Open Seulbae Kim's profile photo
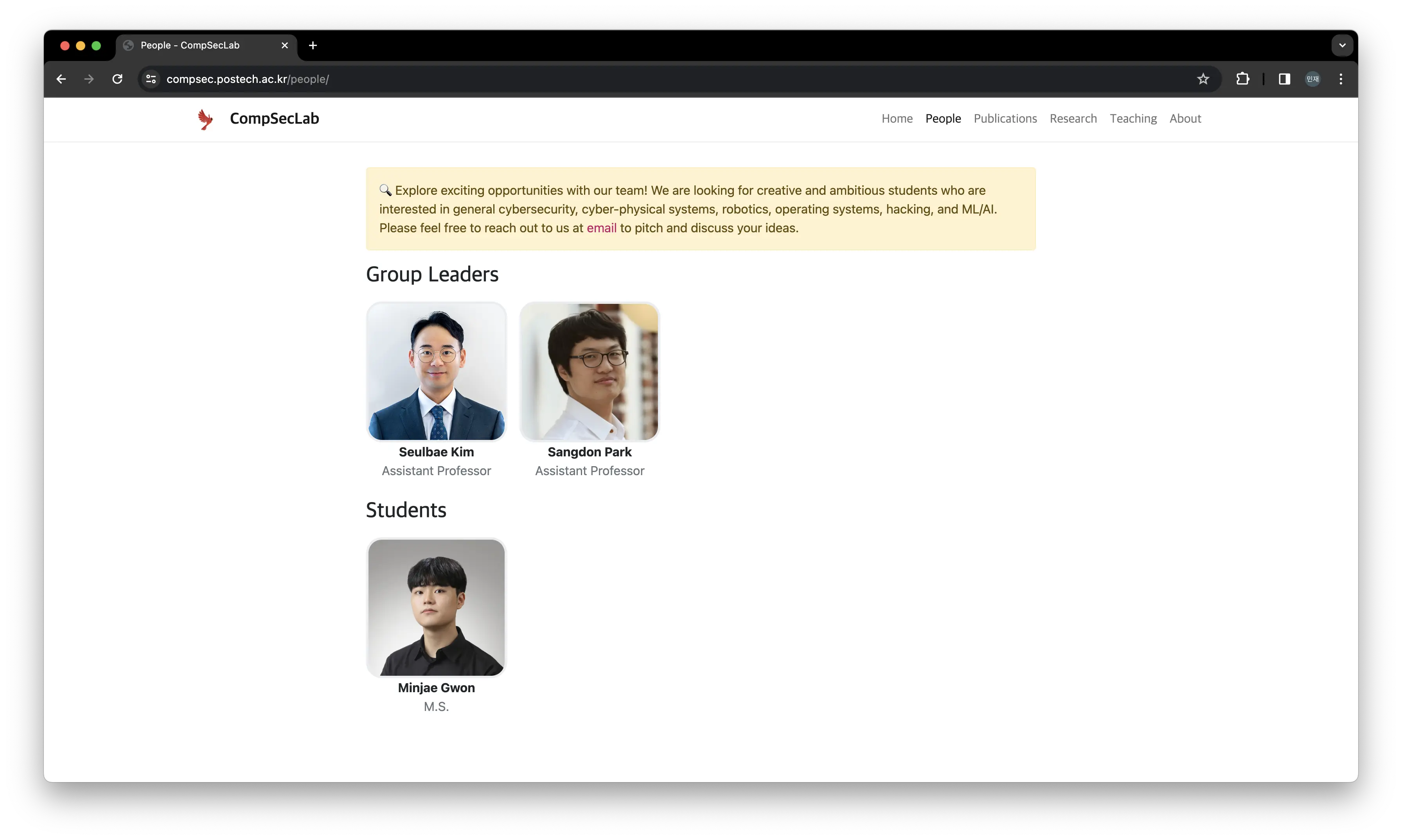1402x840 pixels. coord(436,372)
